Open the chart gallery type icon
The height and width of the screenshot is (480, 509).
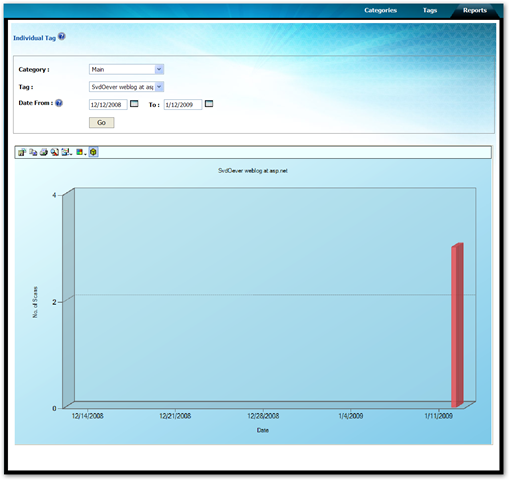(65, 152)
